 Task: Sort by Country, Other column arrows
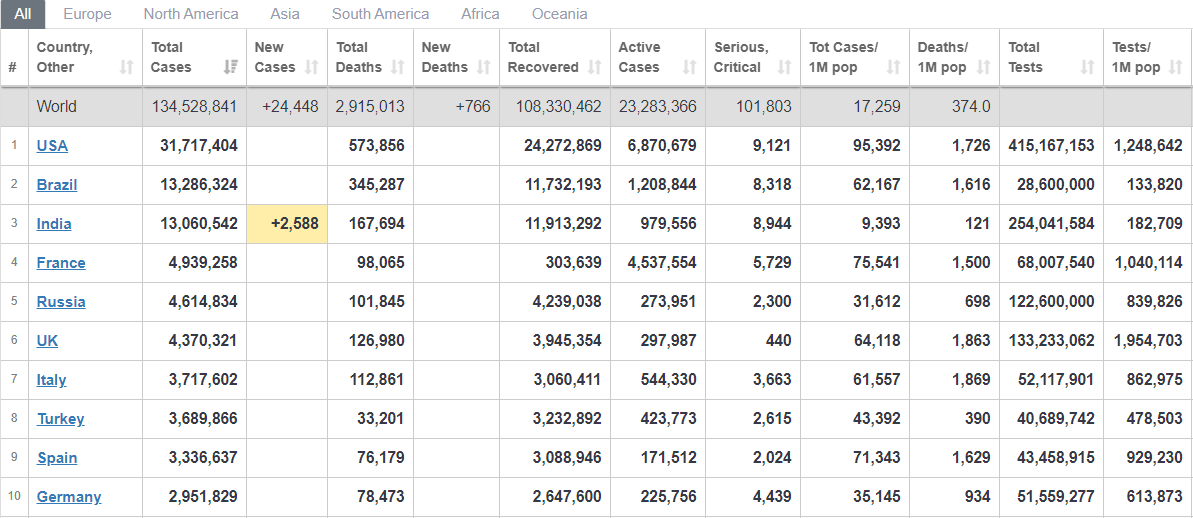(x=127, y=67)
